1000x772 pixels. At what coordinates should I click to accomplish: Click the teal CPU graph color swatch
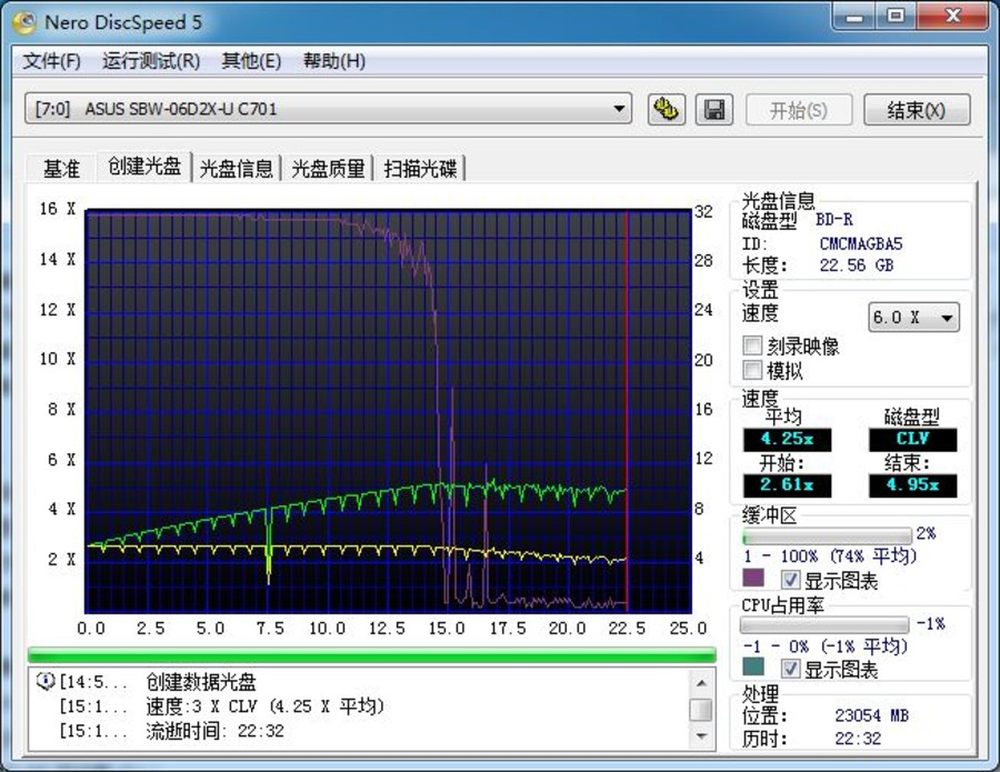[753, 669]
